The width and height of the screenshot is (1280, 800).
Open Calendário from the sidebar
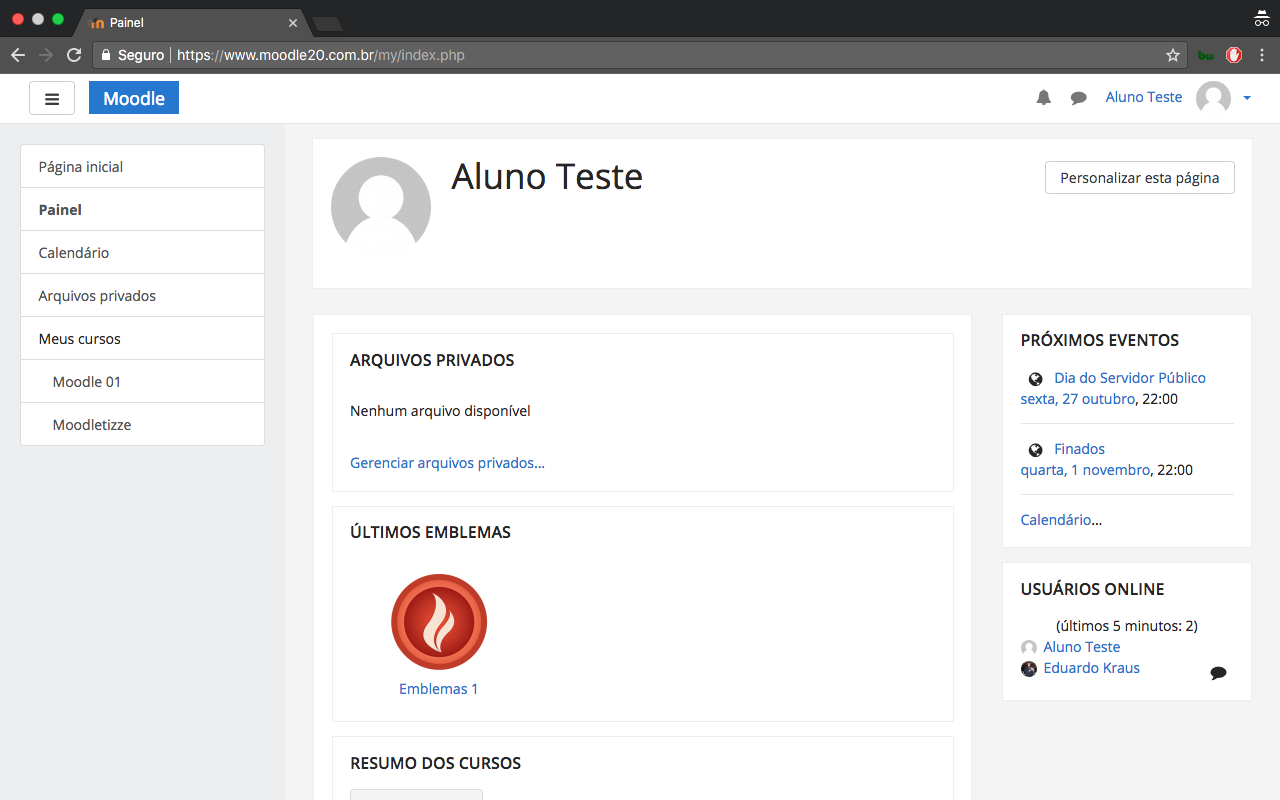(x=142, y=253)
